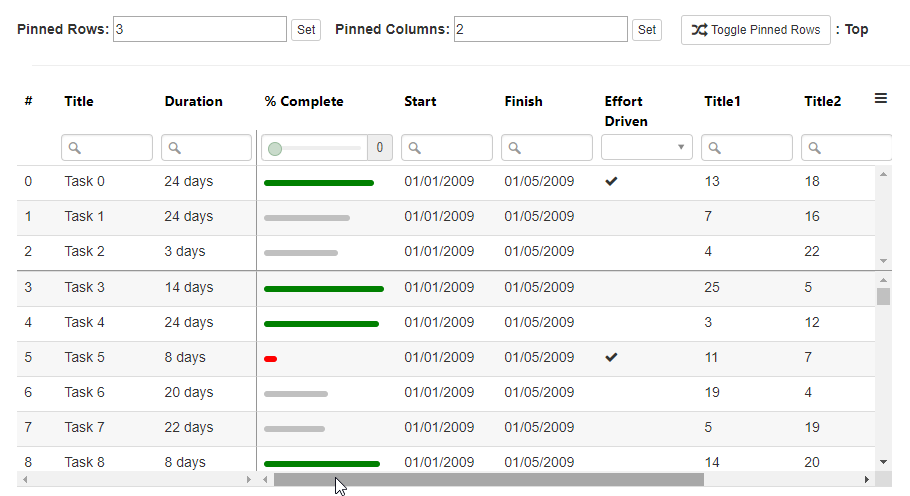
Task: Open the grid hamburger menu icon
Action: pyautogui.click(x=880, y=99)
